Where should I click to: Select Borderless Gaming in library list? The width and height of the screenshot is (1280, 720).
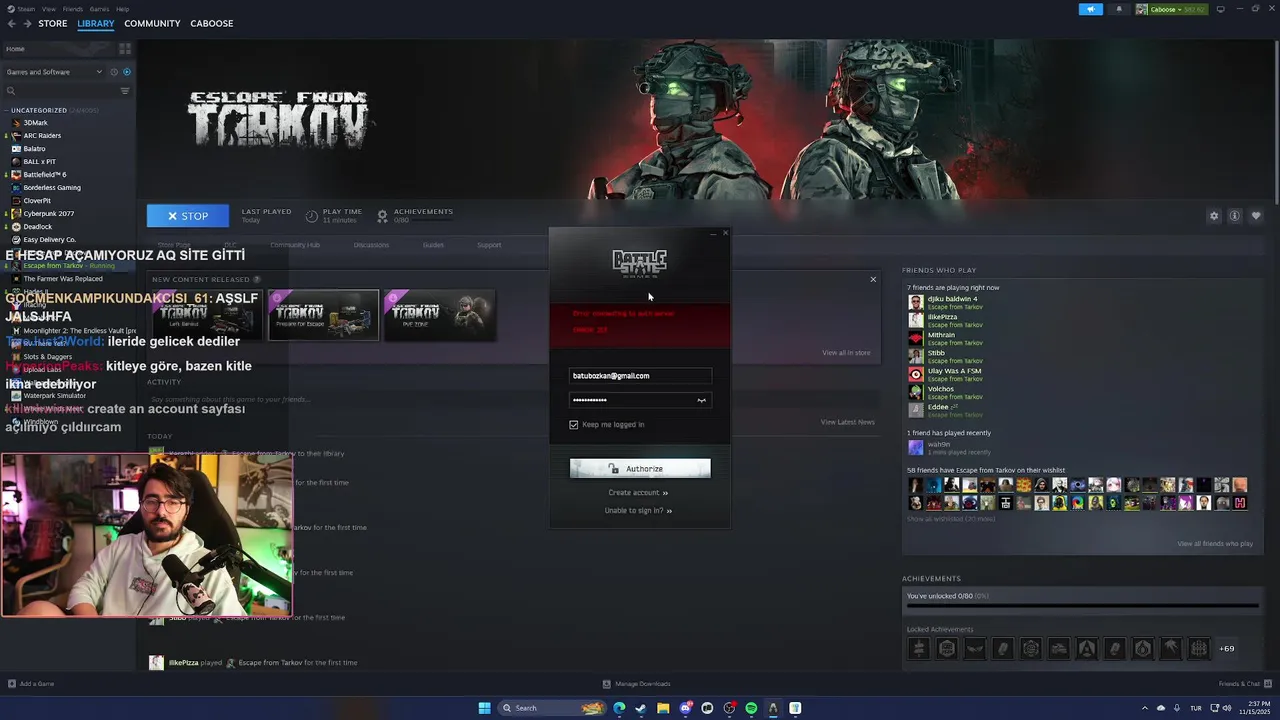[x=51, y=188]
